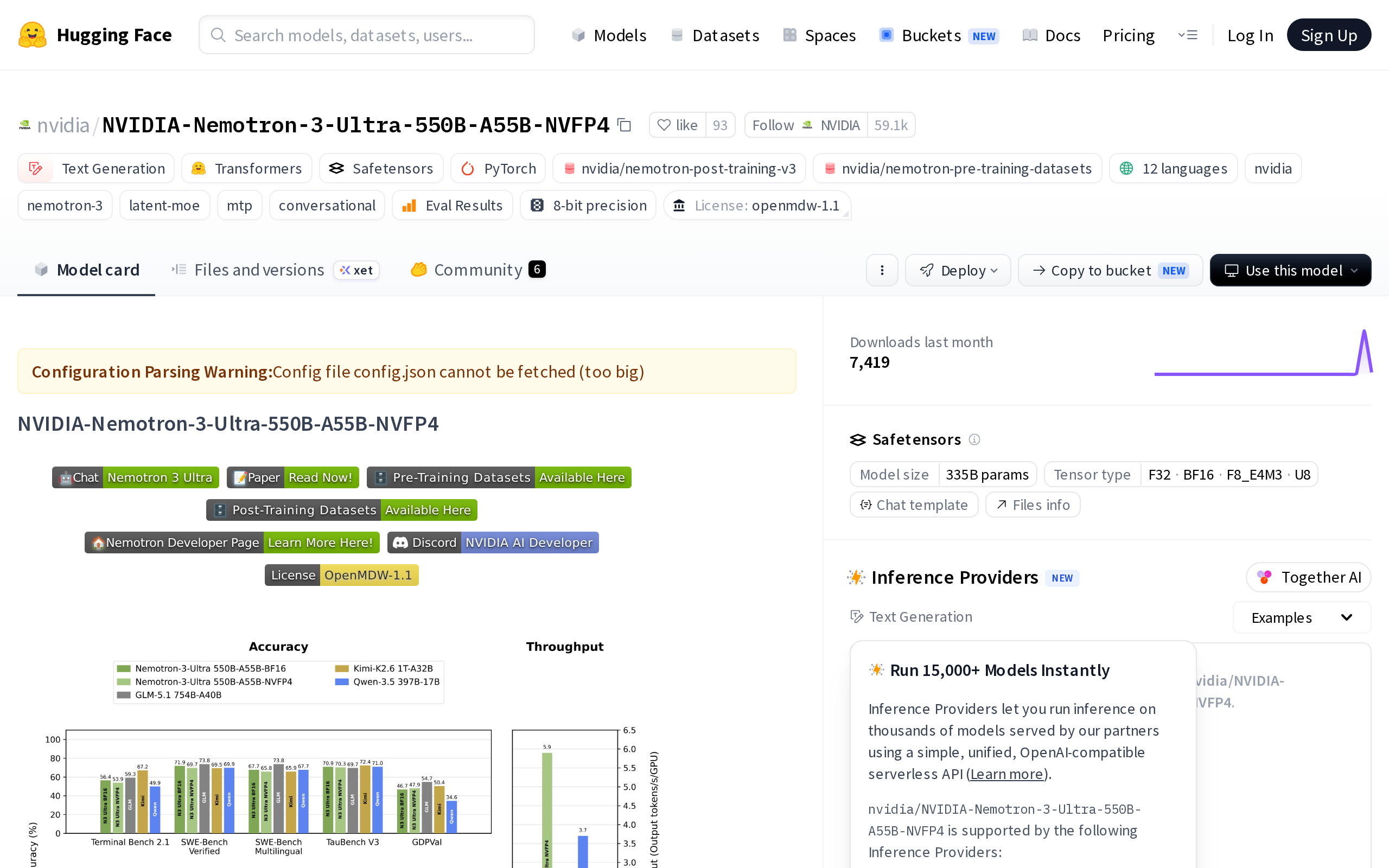Click the Hugging Face logo emoji
This screenshot has width=1389, height=868.
click(32, 35)
